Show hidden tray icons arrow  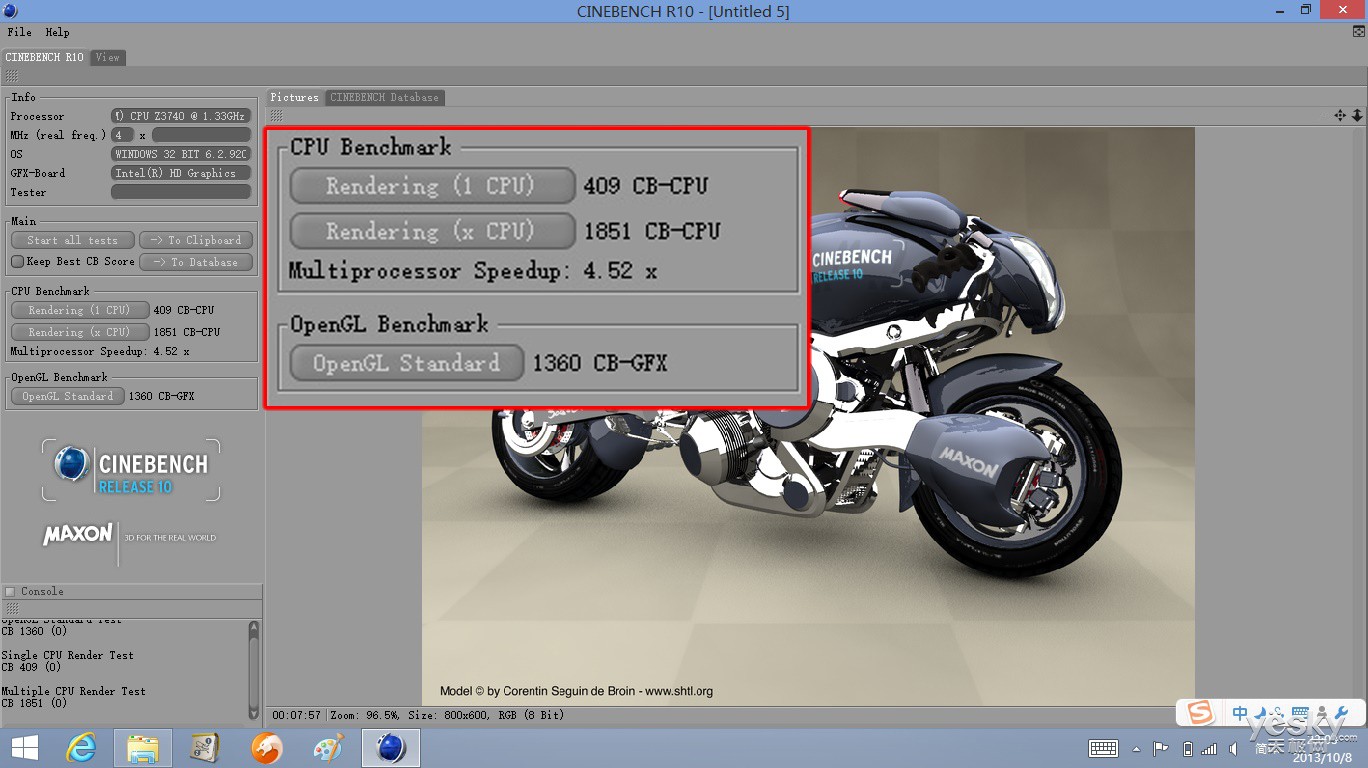pos(1136,749)
